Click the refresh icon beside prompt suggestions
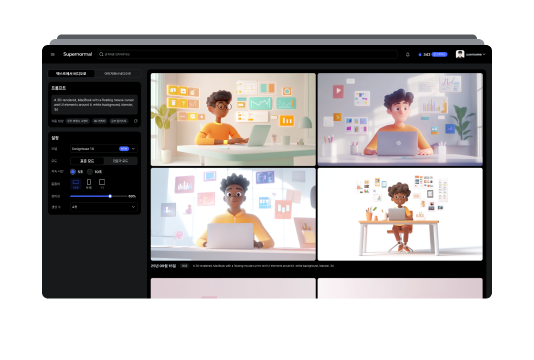The image size is (534, 360). (x=136, y=121)
